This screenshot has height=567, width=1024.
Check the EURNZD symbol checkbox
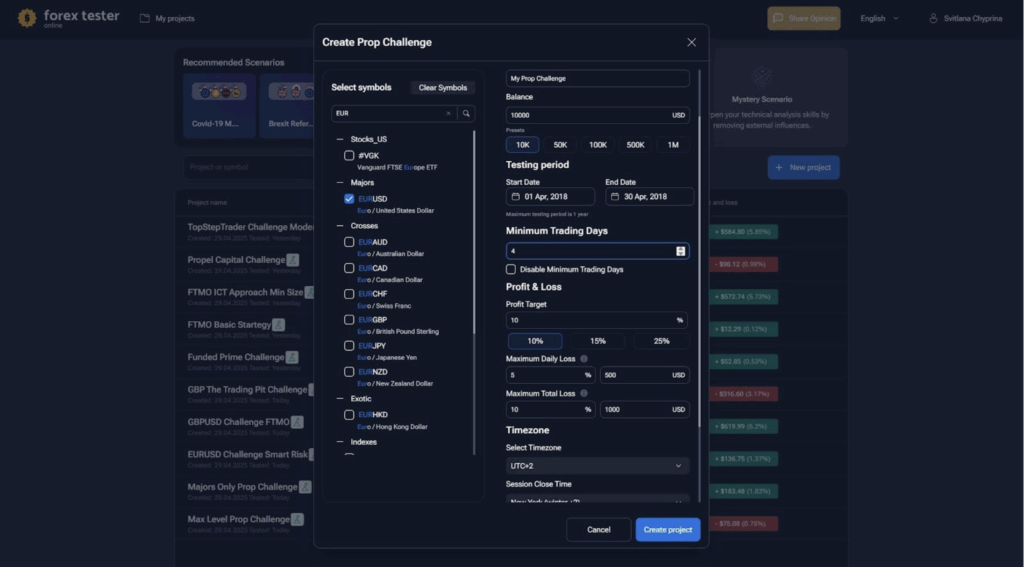[x=349, y=372]
